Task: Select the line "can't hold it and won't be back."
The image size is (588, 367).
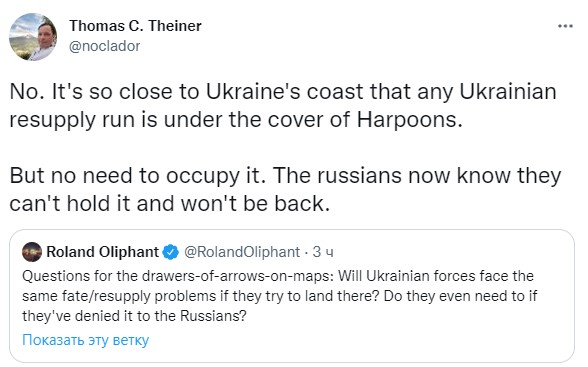Action: (170, 204)
